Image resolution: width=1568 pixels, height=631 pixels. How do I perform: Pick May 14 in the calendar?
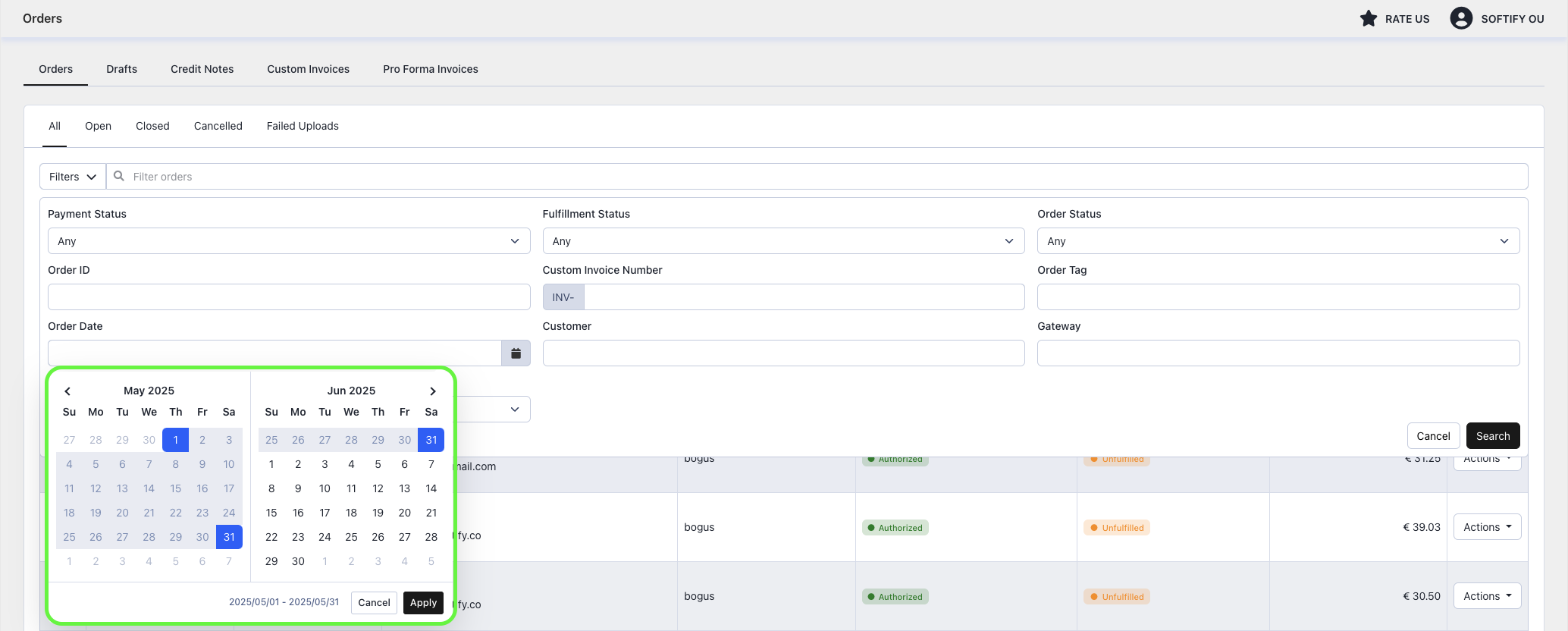click(149, 488)
